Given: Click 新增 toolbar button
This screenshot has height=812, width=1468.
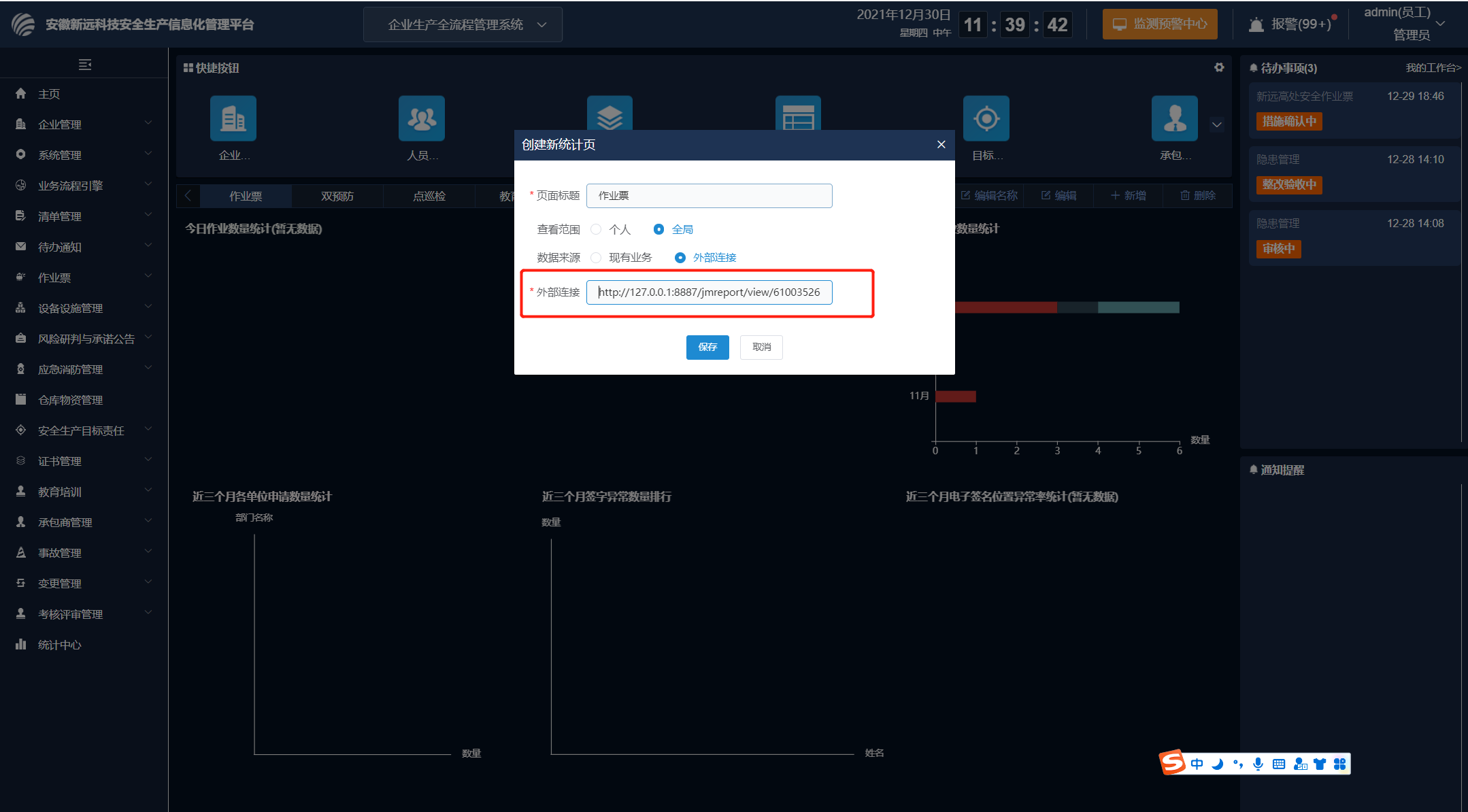Looking at the screenshot, I should coord(1128,196).
